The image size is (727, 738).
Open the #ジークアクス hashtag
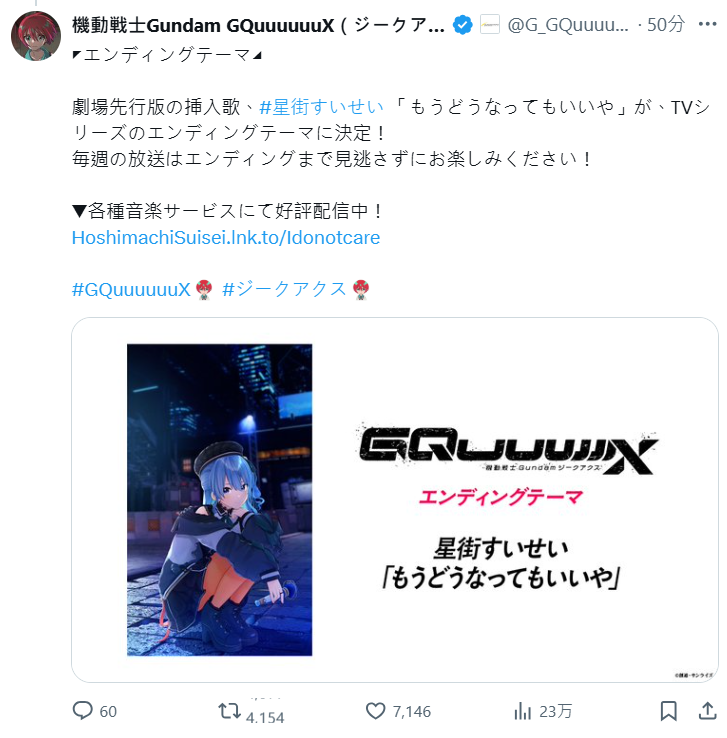click(284, 289)
